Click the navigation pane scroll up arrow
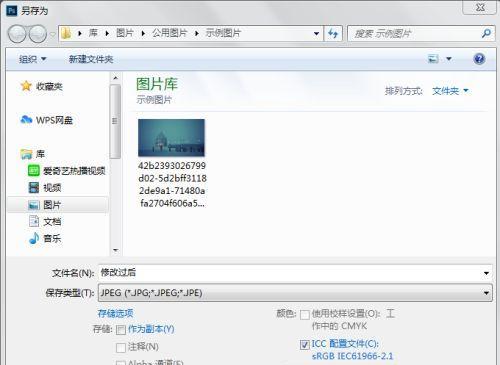 pyautogui.click(x=115, y=78)
